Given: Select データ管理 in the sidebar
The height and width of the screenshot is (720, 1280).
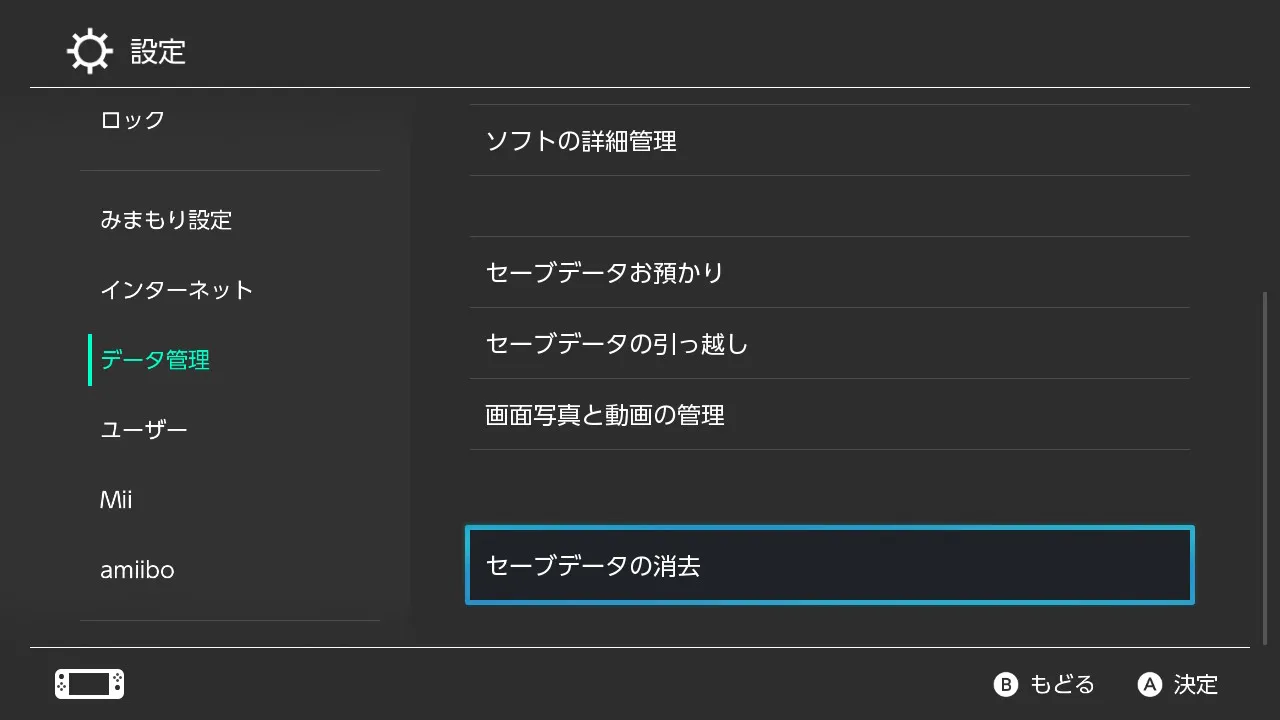Looking at the screenshot, I should coord(155,360).
